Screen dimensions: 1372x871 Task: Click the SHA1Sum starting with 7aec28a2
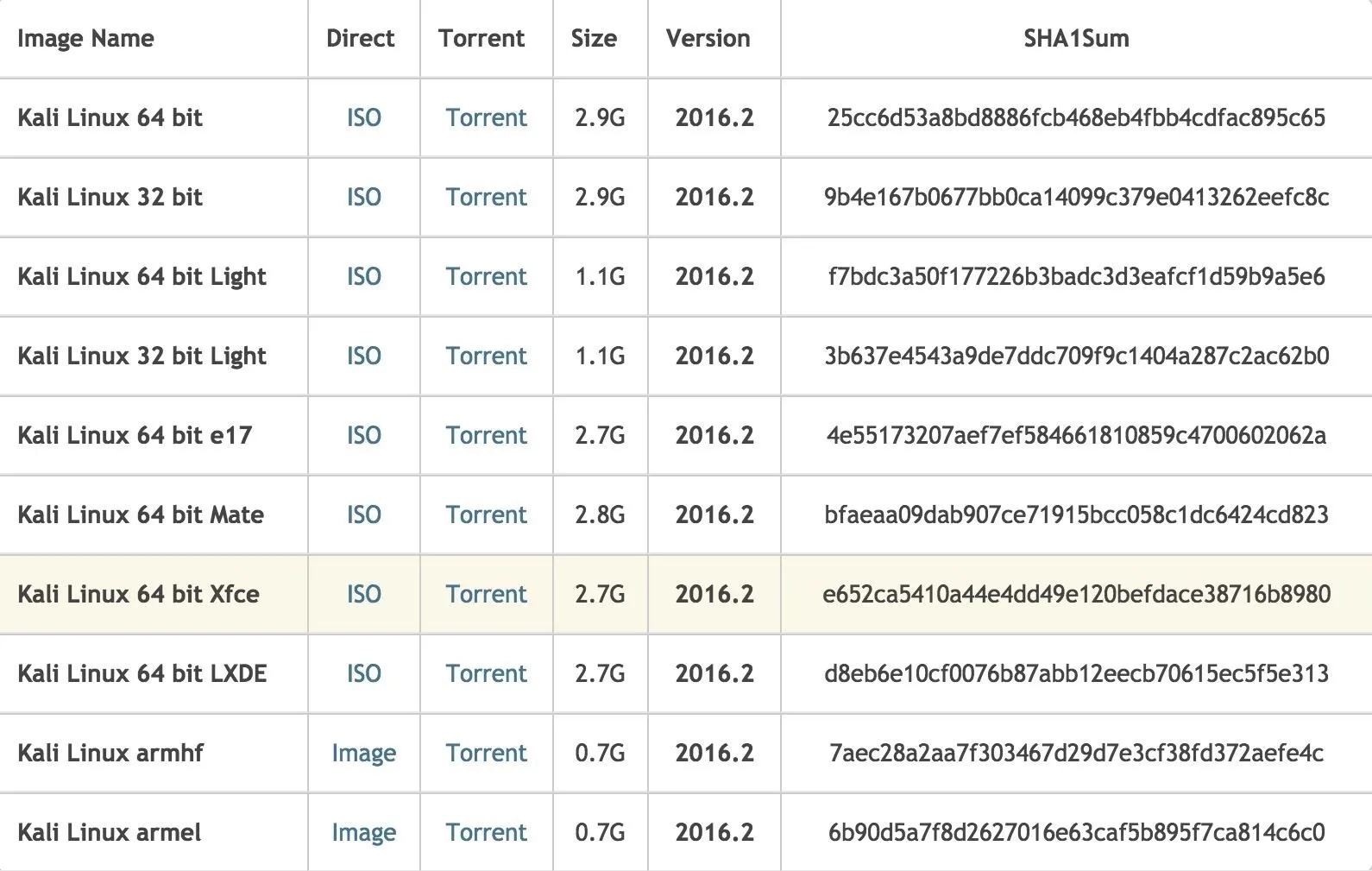(1076, 753)
